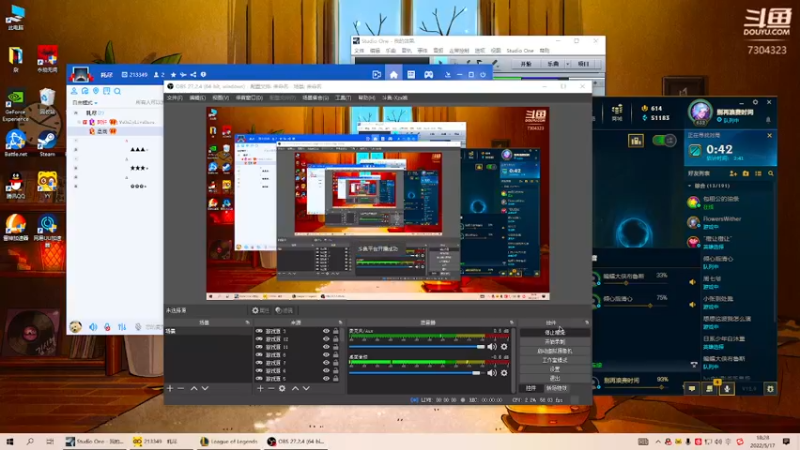
Task: Mute the 桌面音频 speaker icon in mixer
Action: pyautogui.click(x=492, y=372)
